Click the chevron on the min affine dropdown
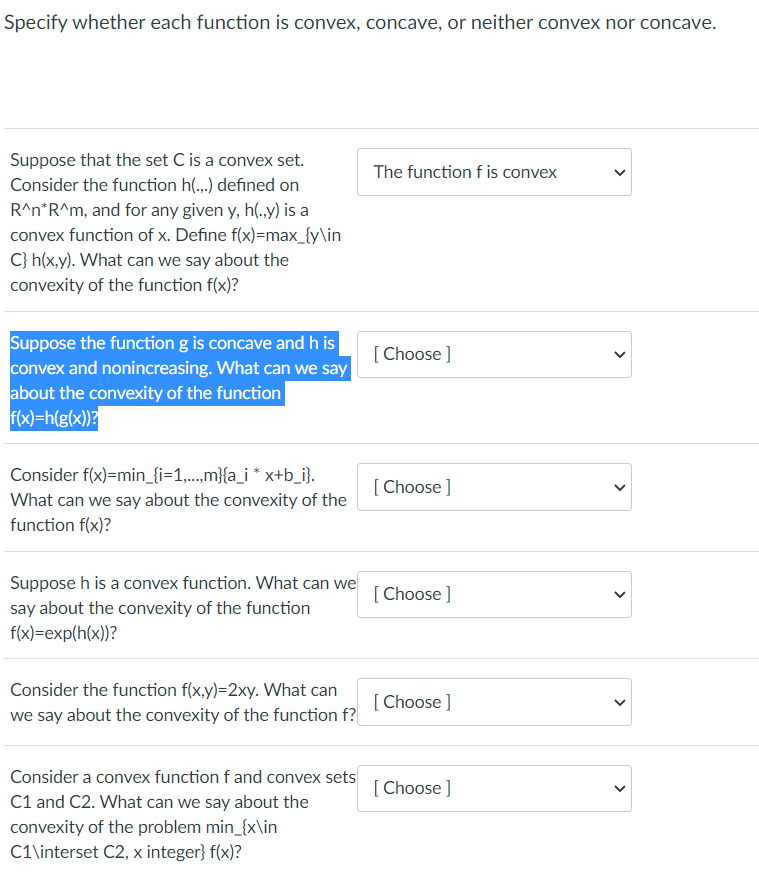Screen dimensions: 759x884 click(618, 487)
